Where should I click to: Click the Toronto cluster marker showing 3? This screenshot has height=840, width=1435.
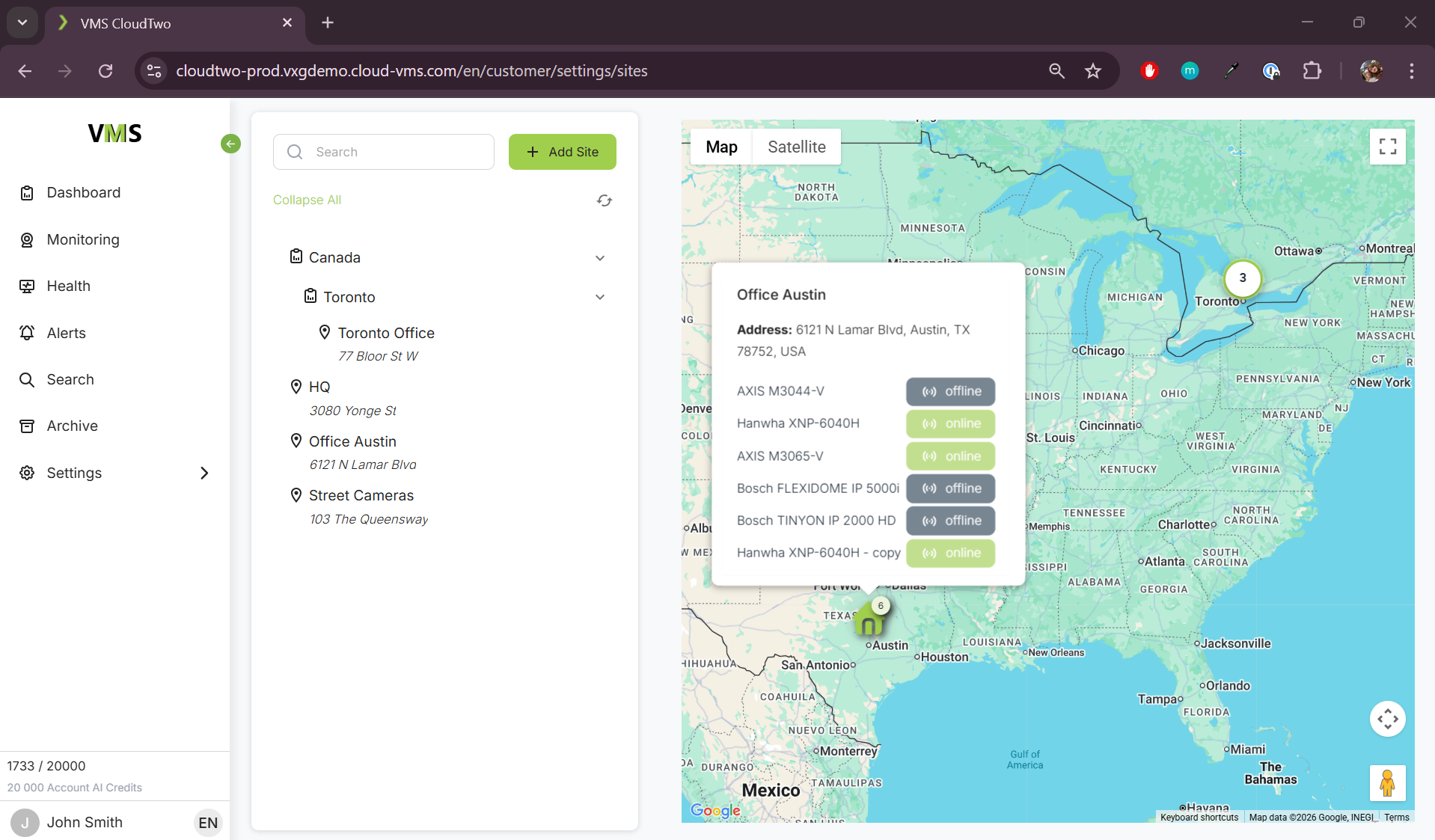(1242, 278)
